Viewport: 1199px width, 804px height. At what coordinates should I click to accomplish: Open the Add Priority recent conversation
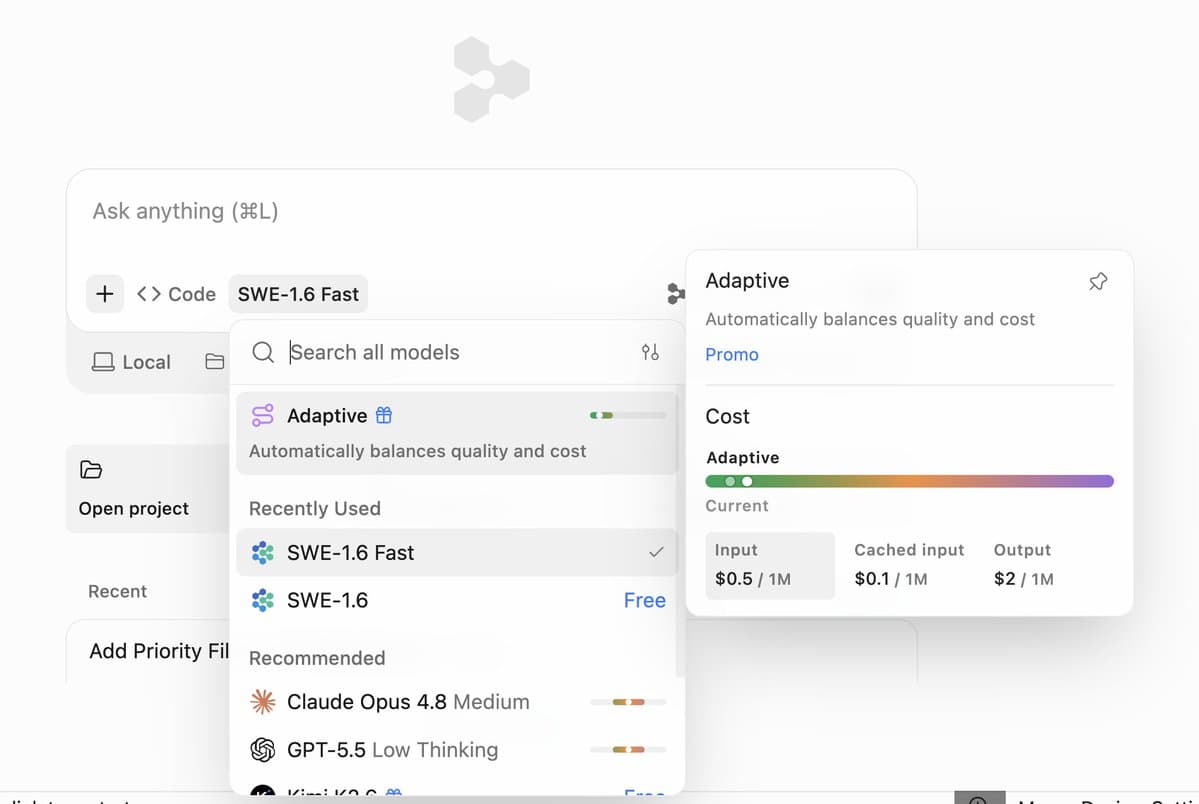[159, 651]
